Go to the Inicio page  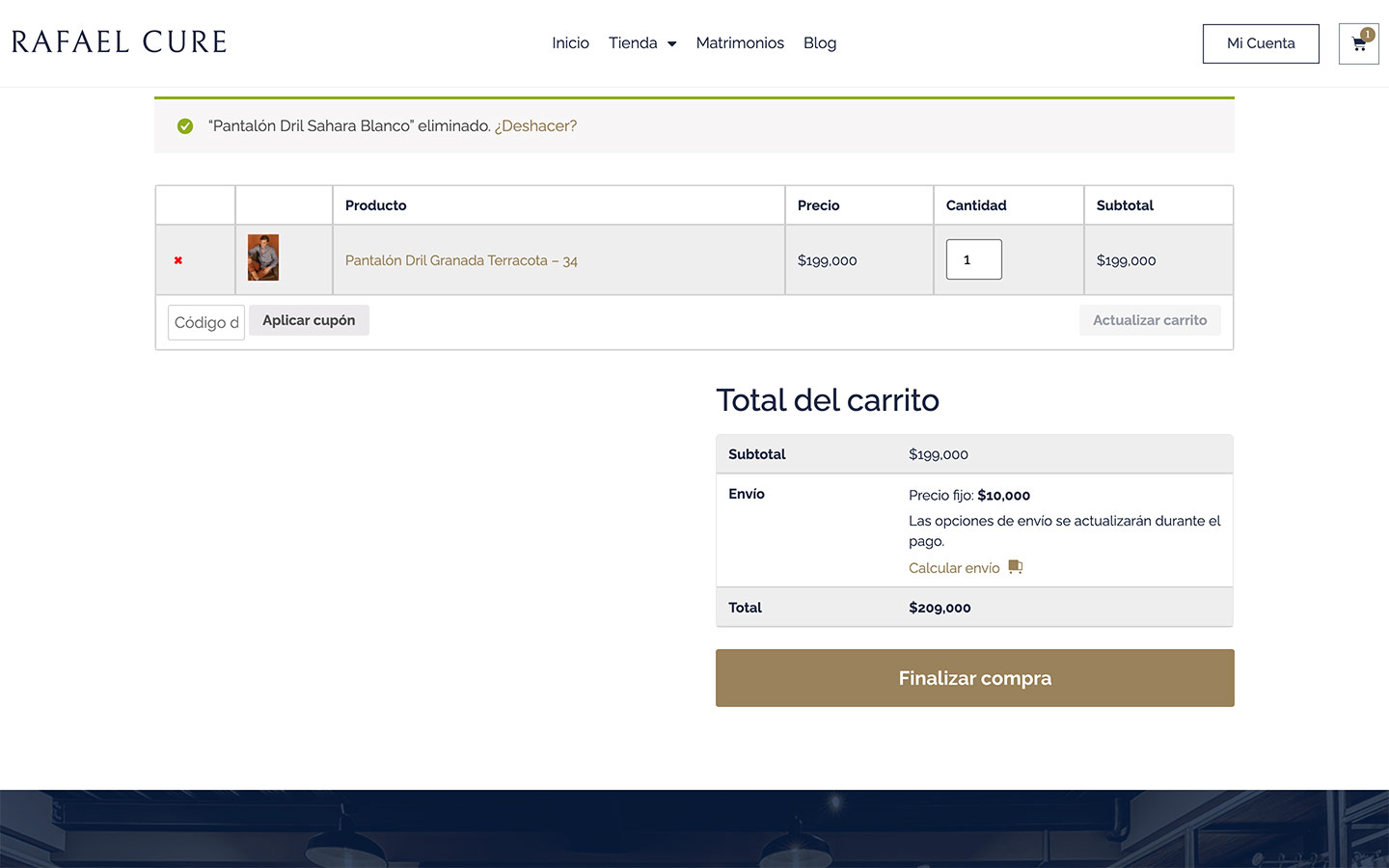[x=570, y=43]
